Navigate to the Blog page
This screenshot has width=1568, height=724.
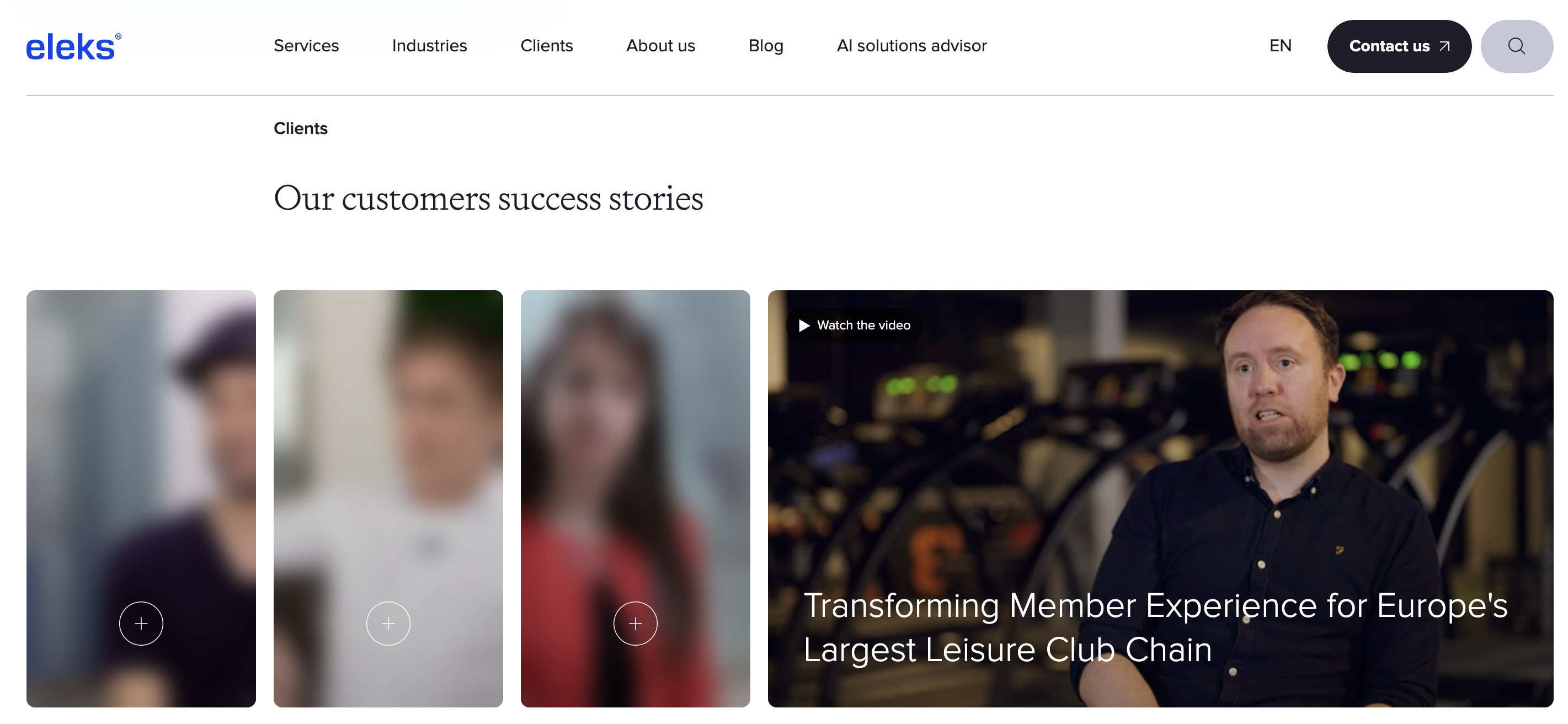[x=766, y=46]
